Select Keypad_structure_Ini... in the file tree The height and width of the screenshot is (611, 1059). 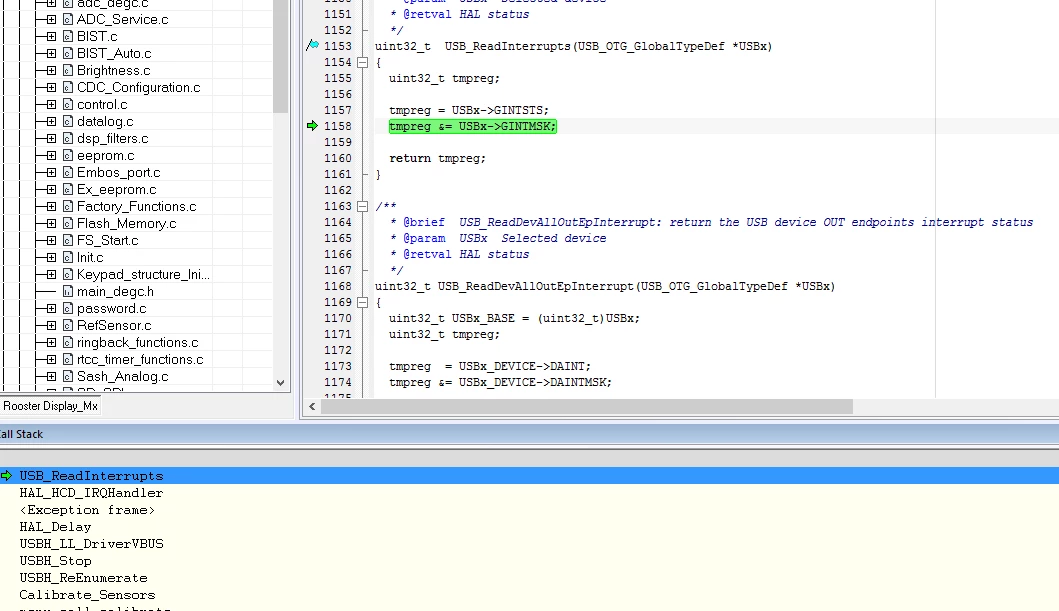coord(143,275)
